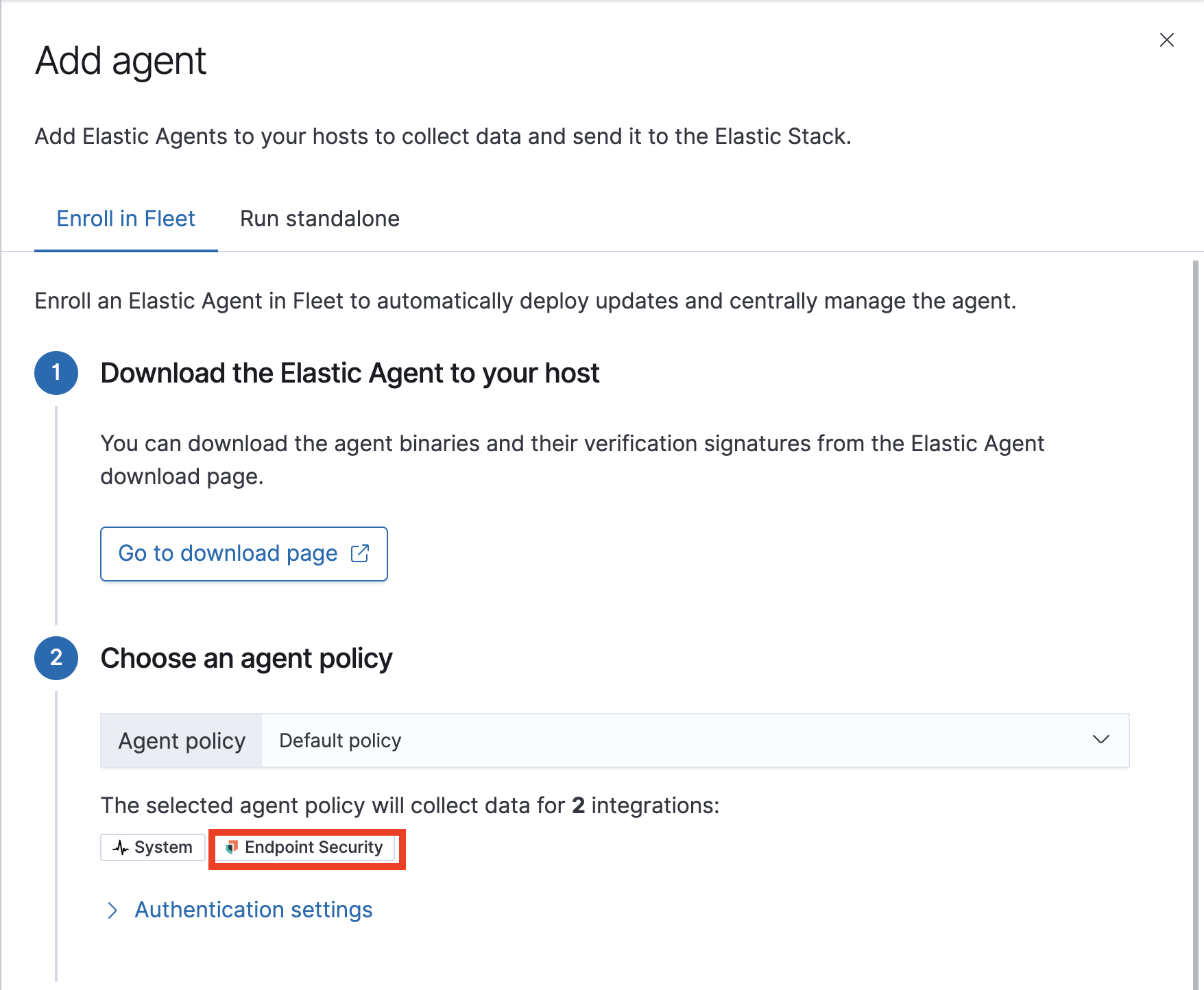Click the Endpoint Security shield icon
The height and width of the screenshot is (990, 1204).
coord(232,847)
